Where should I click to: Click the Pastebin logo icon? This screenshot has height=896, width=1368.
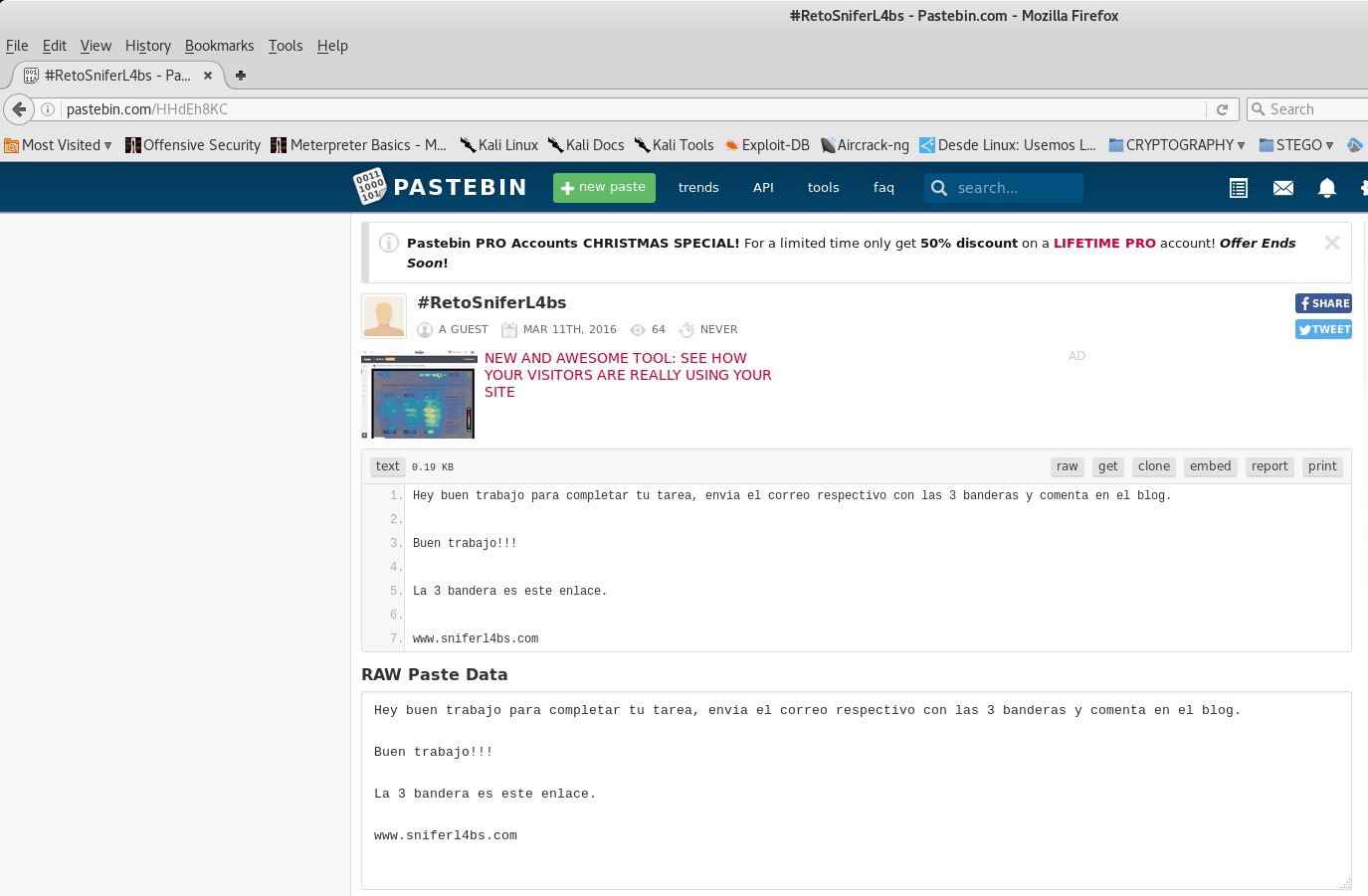click(x=370, y=187)
